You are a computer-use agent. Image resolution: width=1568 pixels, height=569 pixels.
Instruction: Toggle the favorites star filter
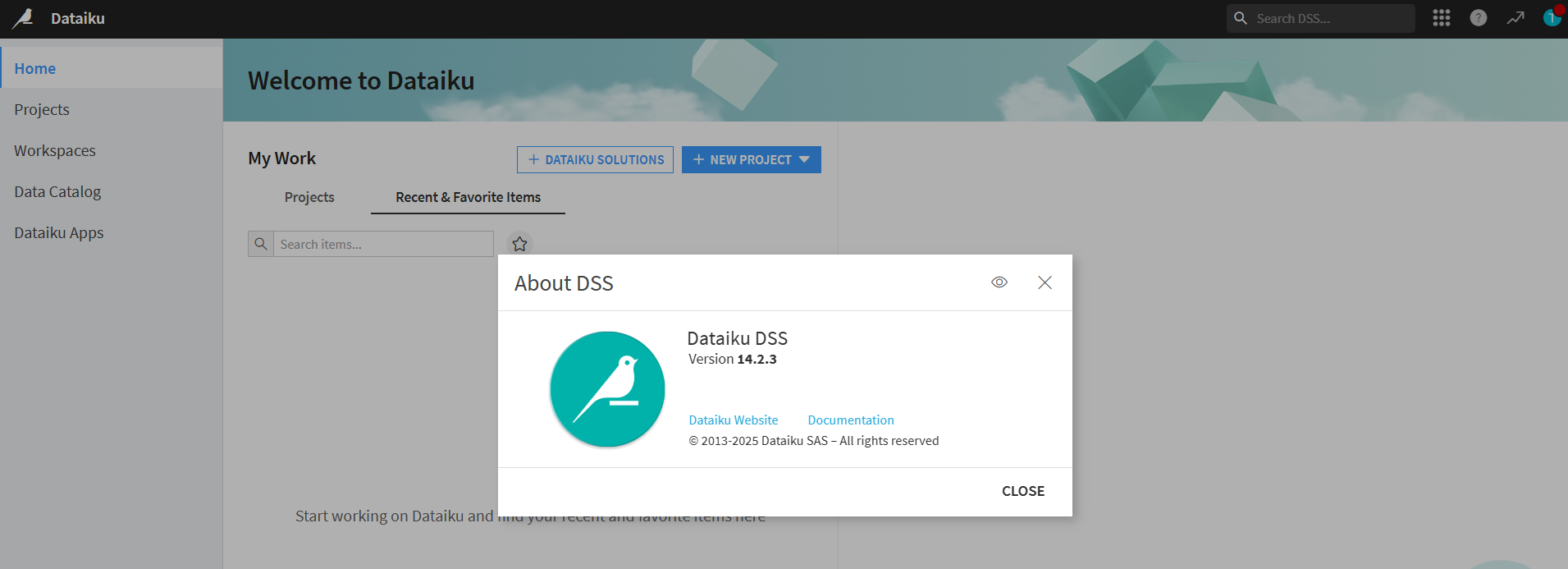(519, 244)
